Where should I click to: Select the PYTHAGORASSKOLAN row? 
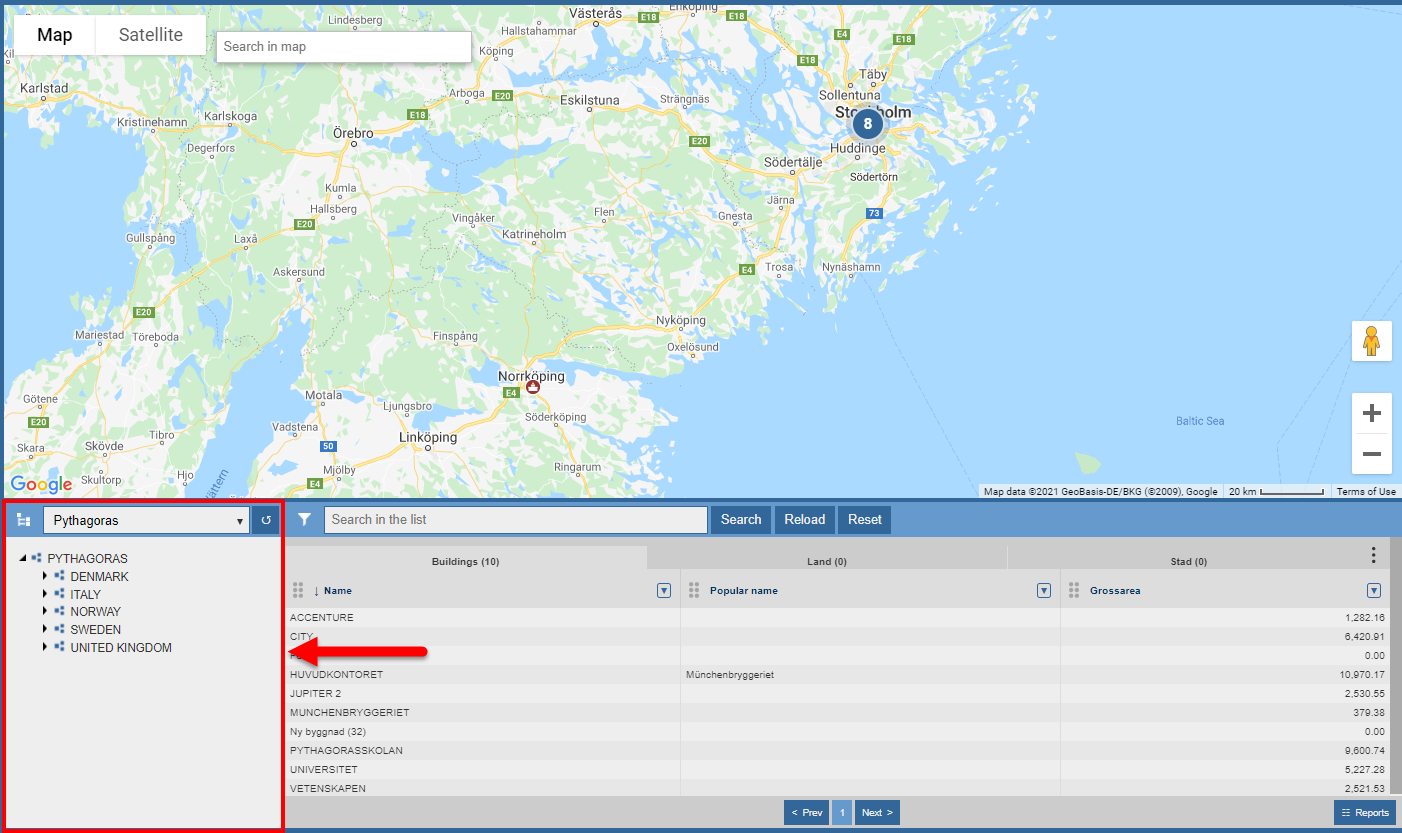838,750
